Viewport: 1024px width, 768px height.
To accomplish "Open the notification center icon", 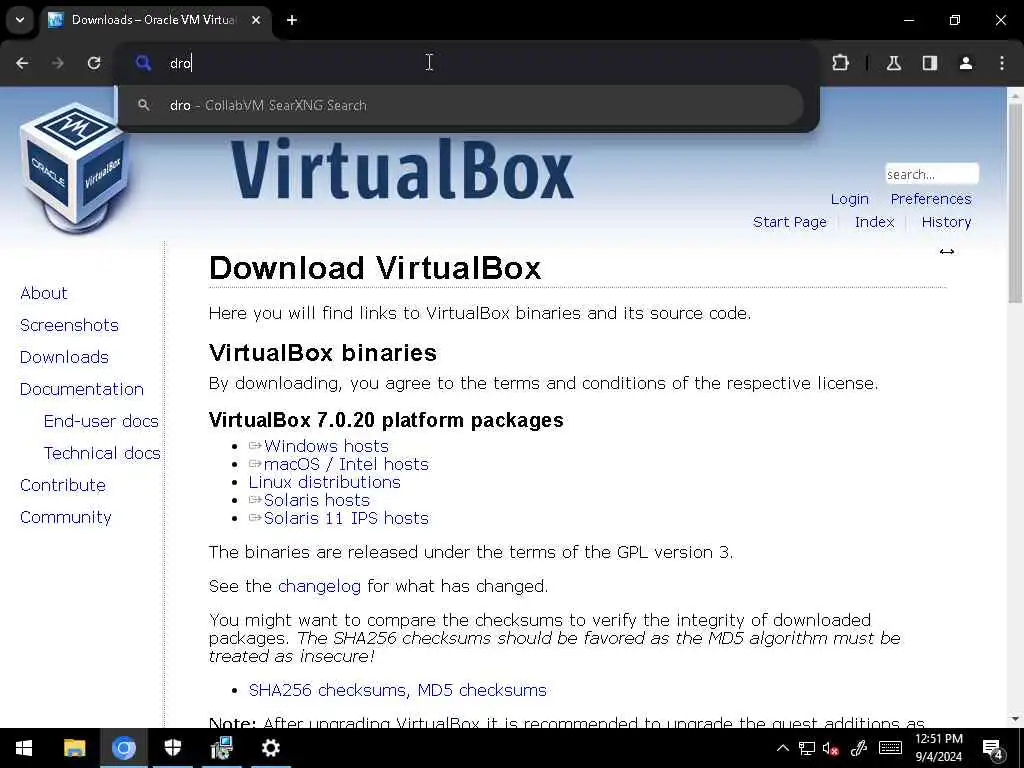I will click(x=993, y=749).
